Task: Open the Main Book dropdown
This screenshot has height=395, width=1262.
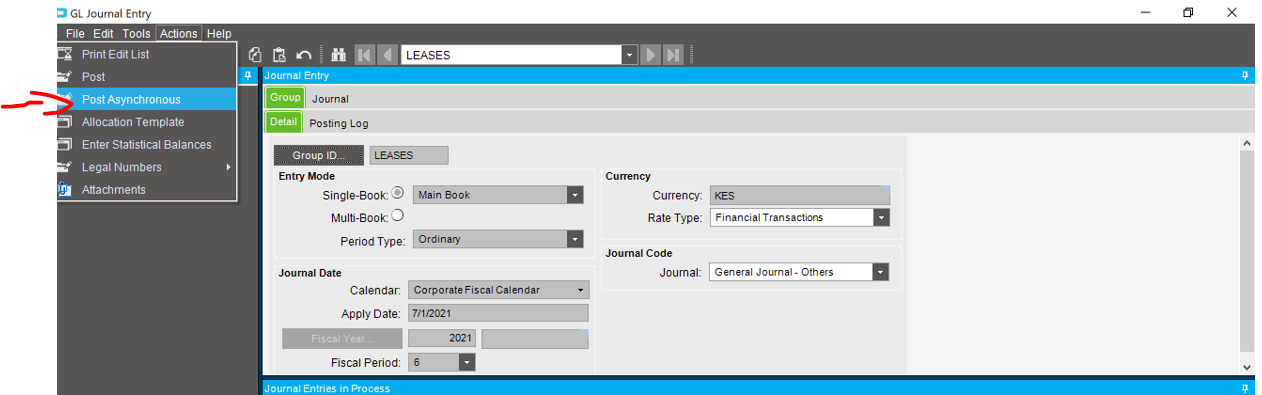Action: pyautogui.click(x=575, y=195)
